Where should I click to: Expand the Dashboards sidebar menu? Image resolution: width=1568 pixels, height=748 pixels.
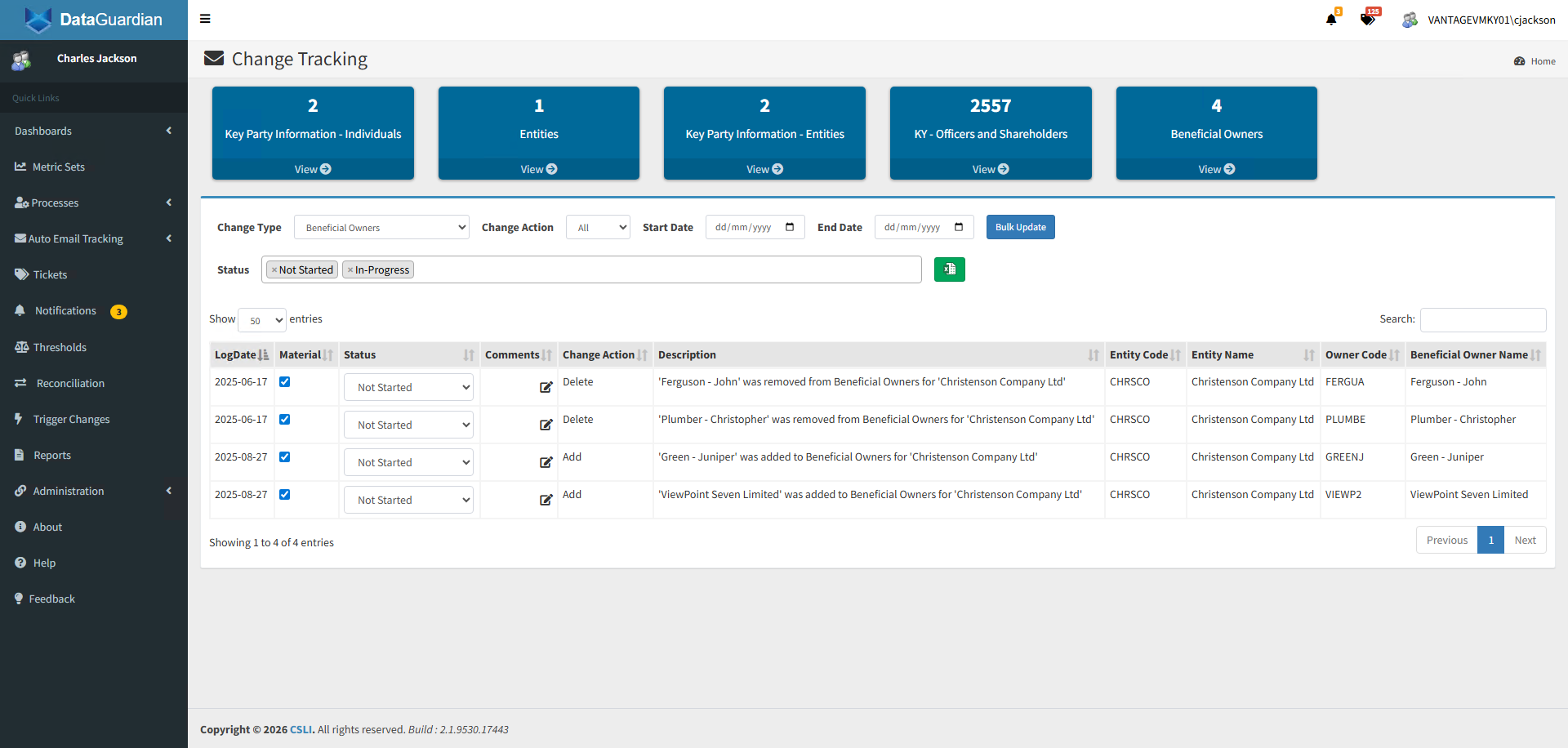point(93,131)
